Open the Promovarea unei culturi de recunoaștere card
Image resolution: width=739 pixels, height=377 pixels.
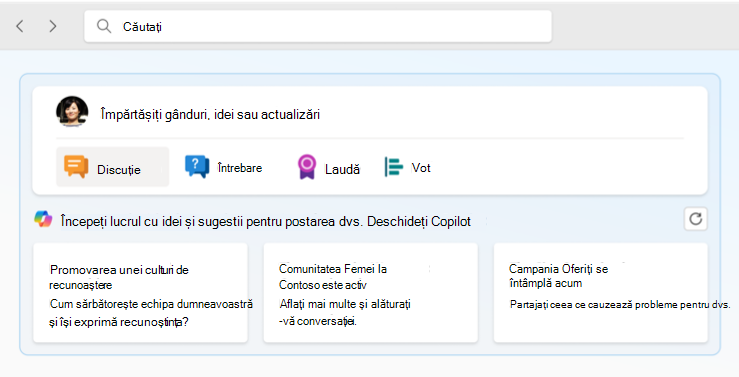tap(140, 293)
